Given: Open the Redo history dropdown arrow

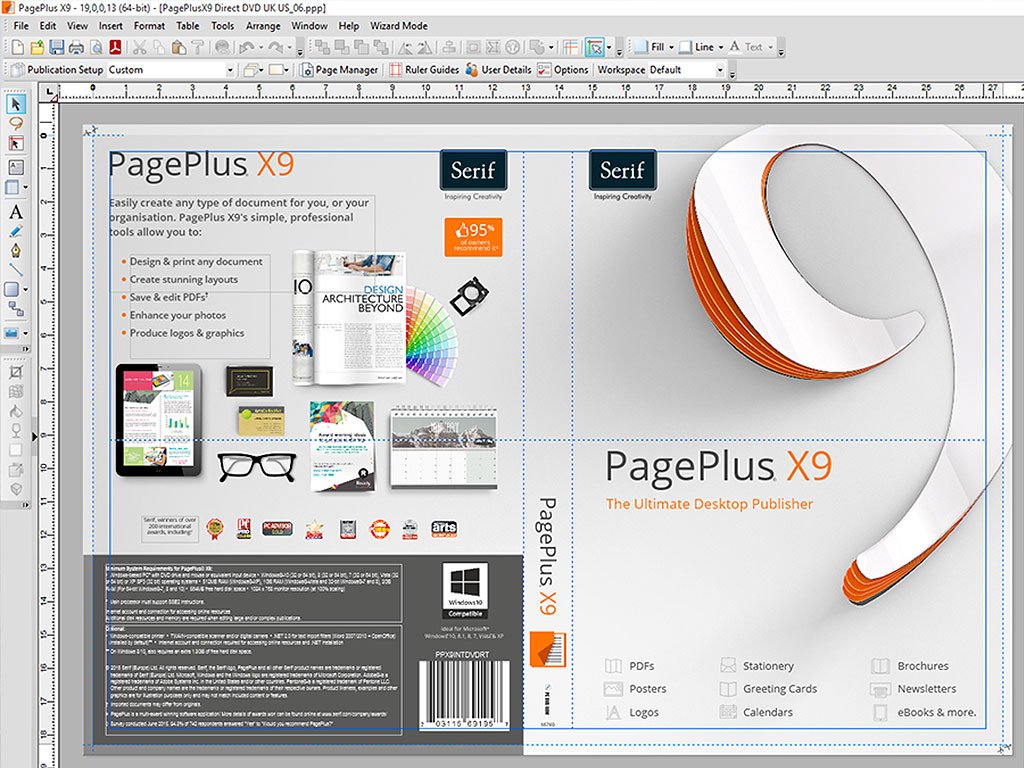Looking at the screenshot, I should (289, 48).
